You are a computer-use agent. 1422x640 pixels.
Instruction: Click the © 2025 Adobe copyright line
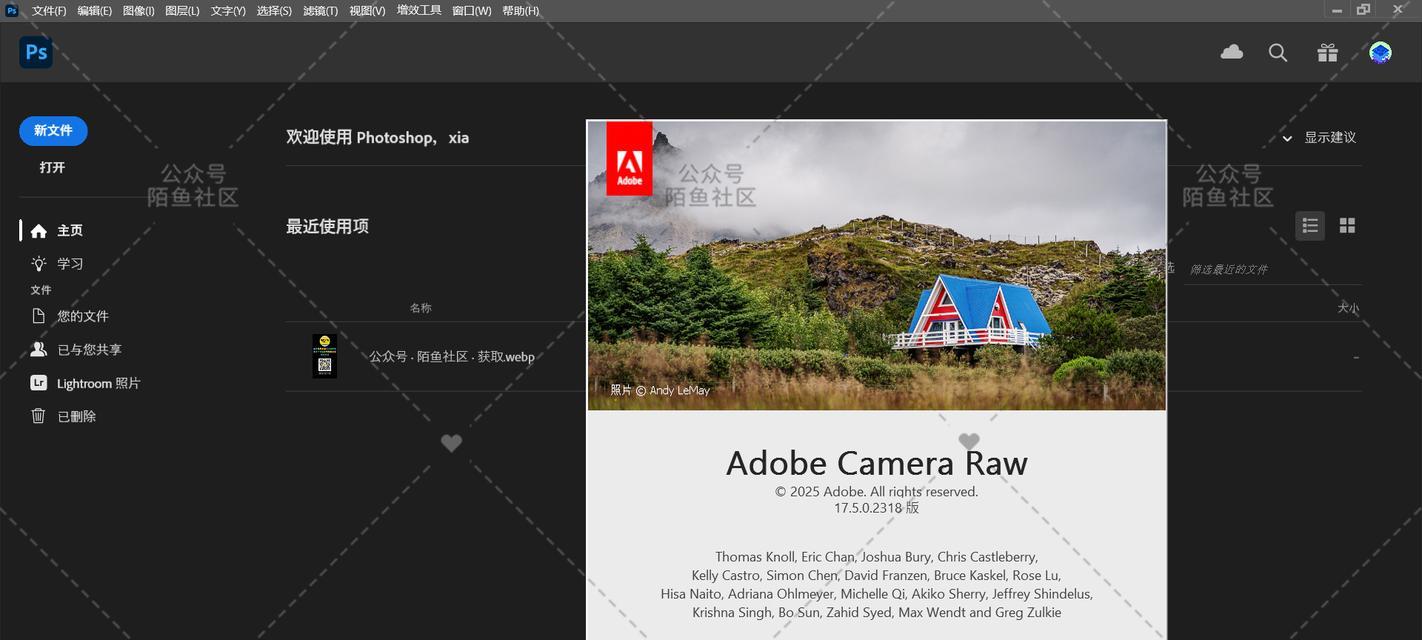[x=876, y=492]
